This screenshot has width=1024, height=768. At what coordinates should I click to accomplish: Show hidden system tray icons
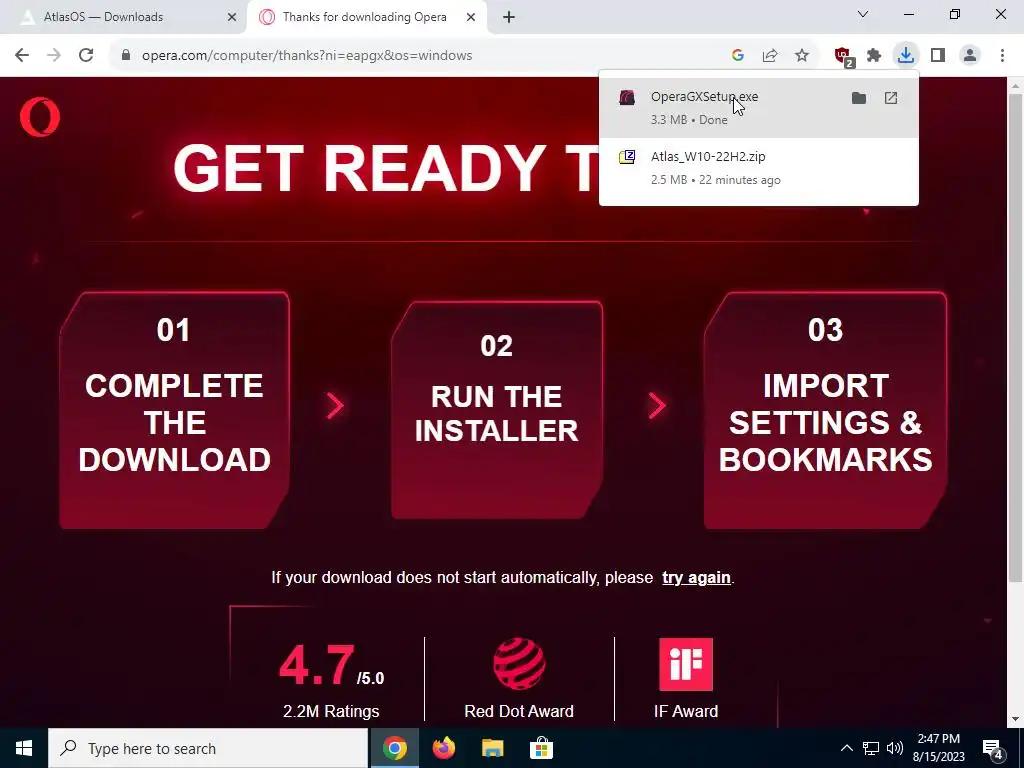tap(846, 748)
